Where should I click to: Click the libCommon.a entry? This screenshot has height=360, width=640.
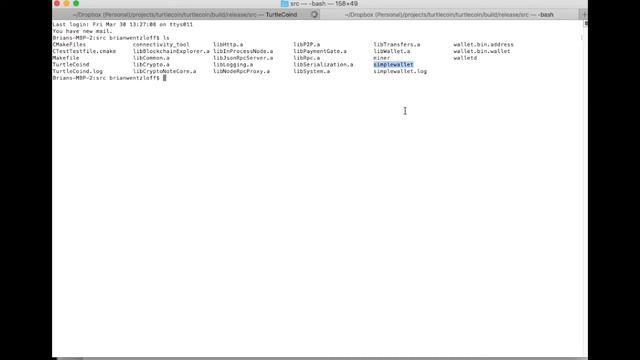pos(151,58)
